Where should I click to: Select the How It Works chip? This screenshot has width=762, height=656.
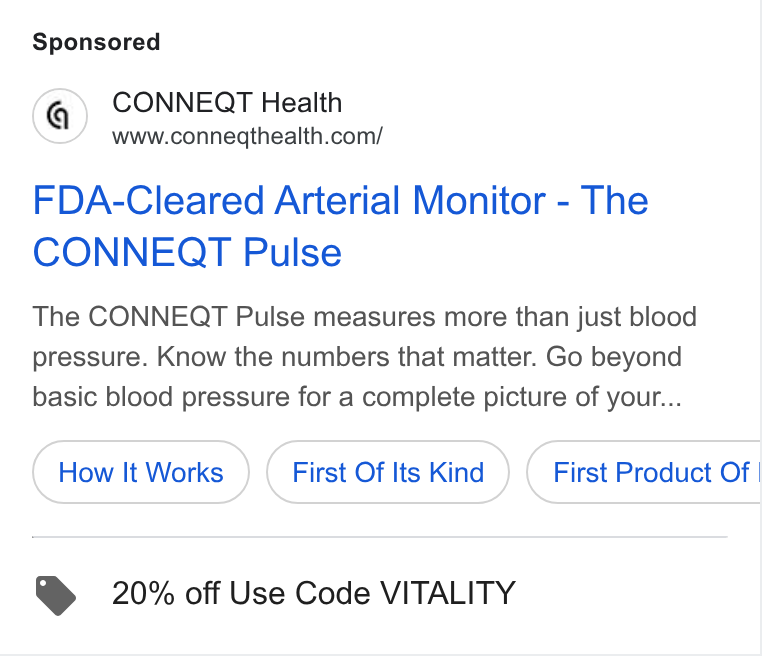click(141, 472)
